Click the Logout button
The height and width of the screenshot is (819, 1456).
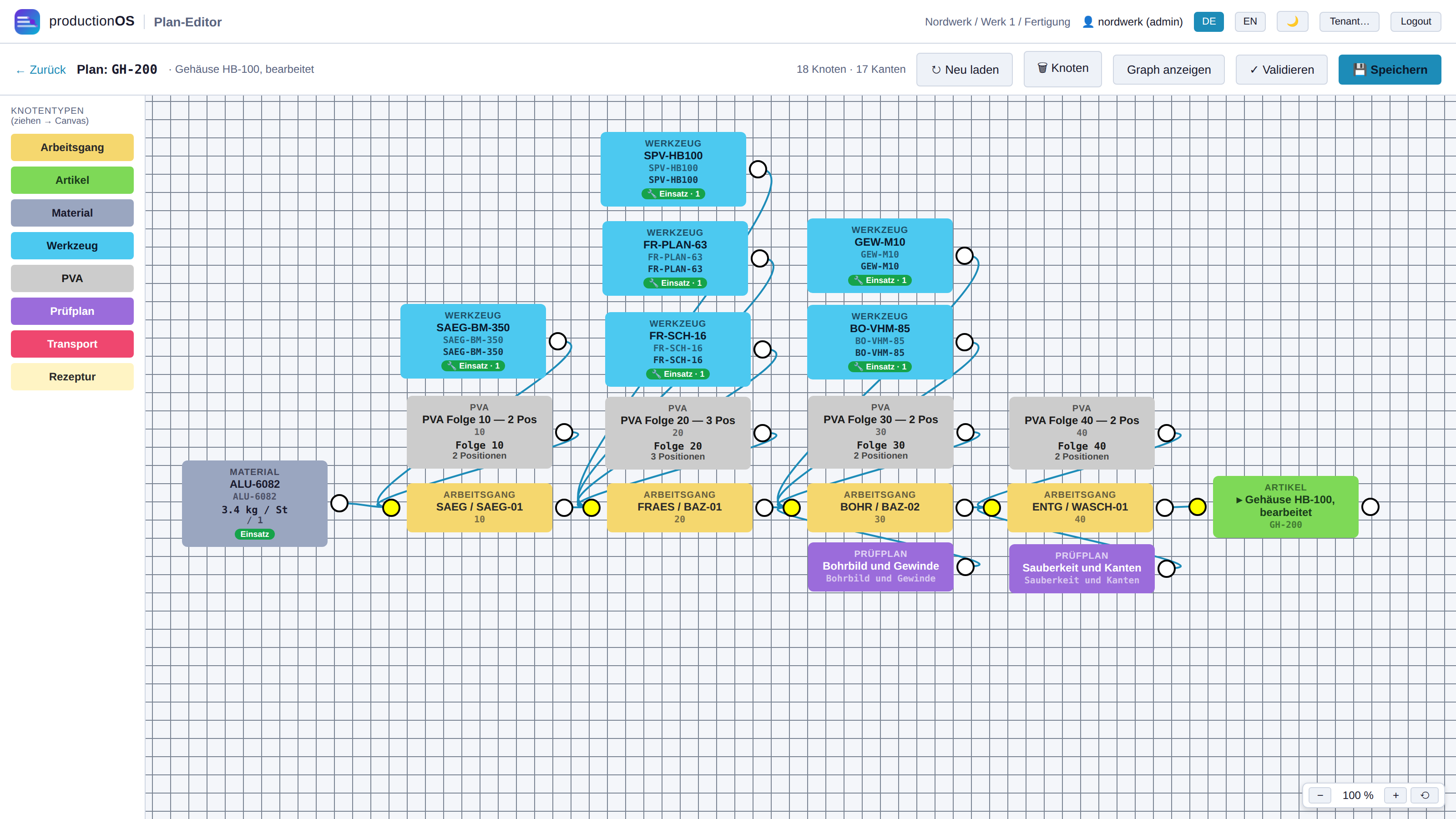coord(1416,21)
